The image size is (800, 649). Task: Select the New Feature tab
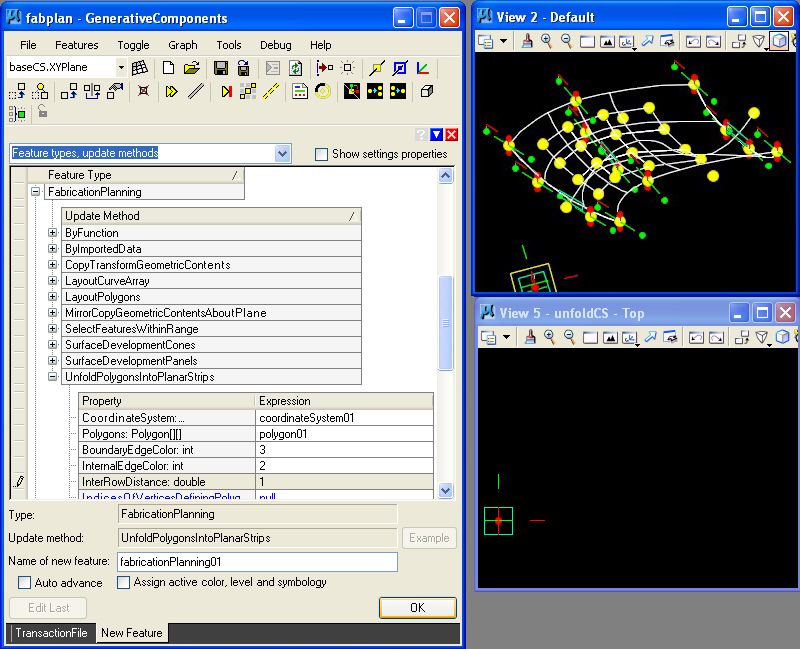(132, 633)
